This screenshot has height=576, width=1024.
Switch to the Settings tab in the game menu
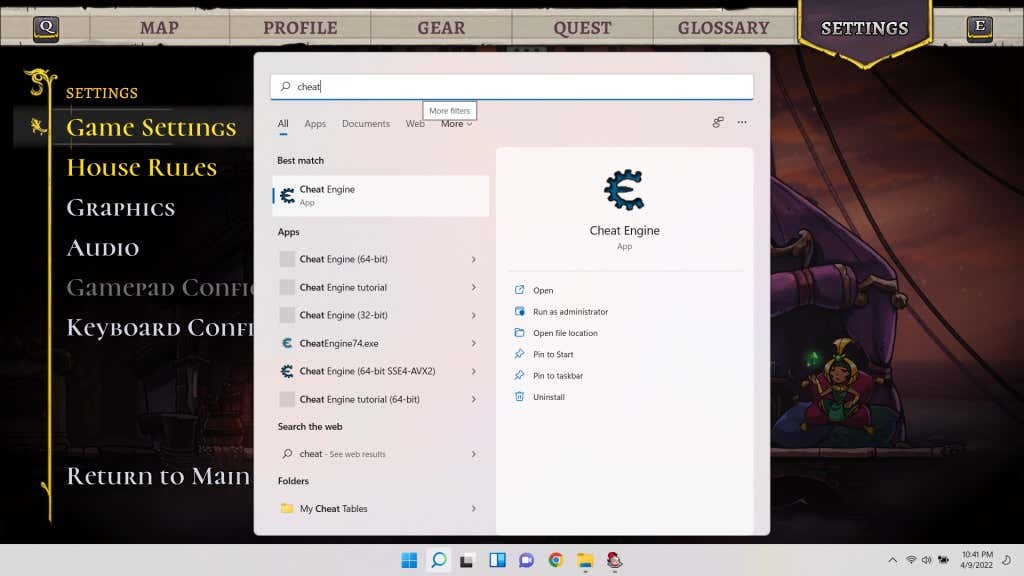pyautogui.click(x=864, y=28)
